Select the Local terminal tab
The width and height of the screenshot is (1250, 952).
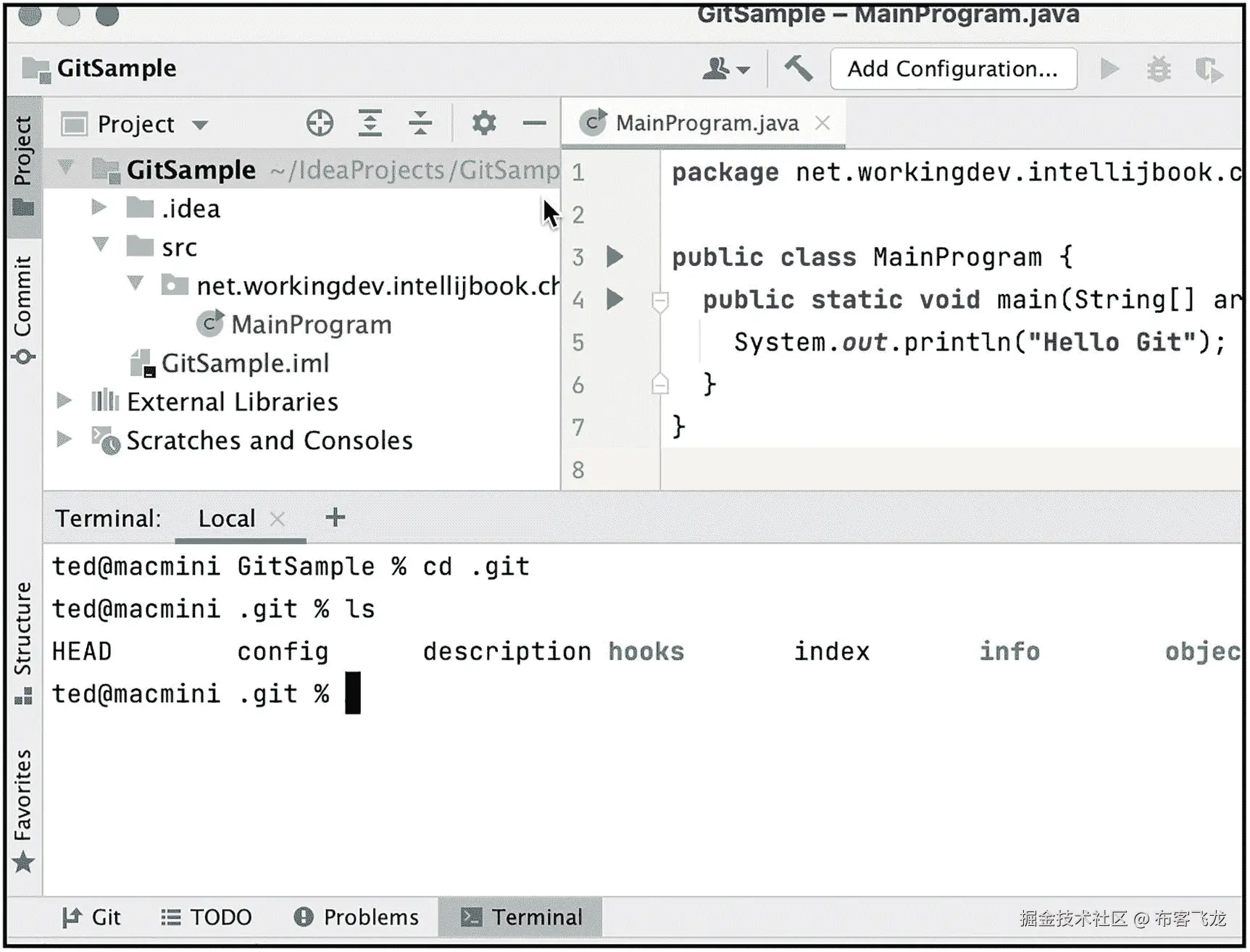tap(227, 519)
